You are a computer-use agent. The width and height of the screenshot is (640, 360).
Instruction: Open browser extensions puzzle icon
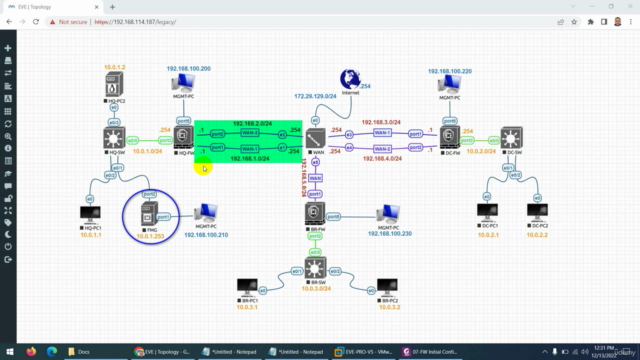click(590, 22)
